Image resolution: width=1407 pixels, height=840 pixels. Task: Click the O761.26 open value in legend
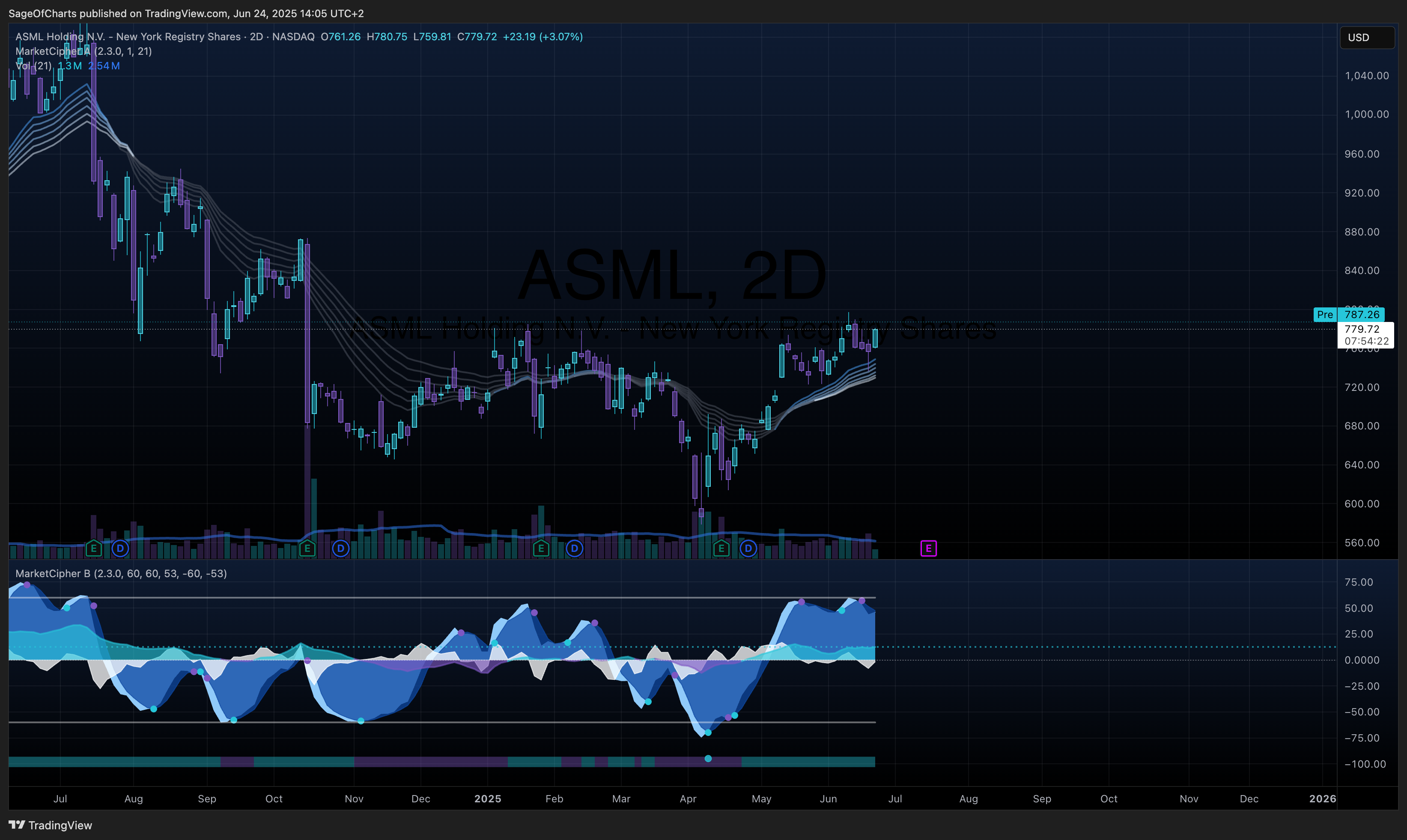click(341, 37)
